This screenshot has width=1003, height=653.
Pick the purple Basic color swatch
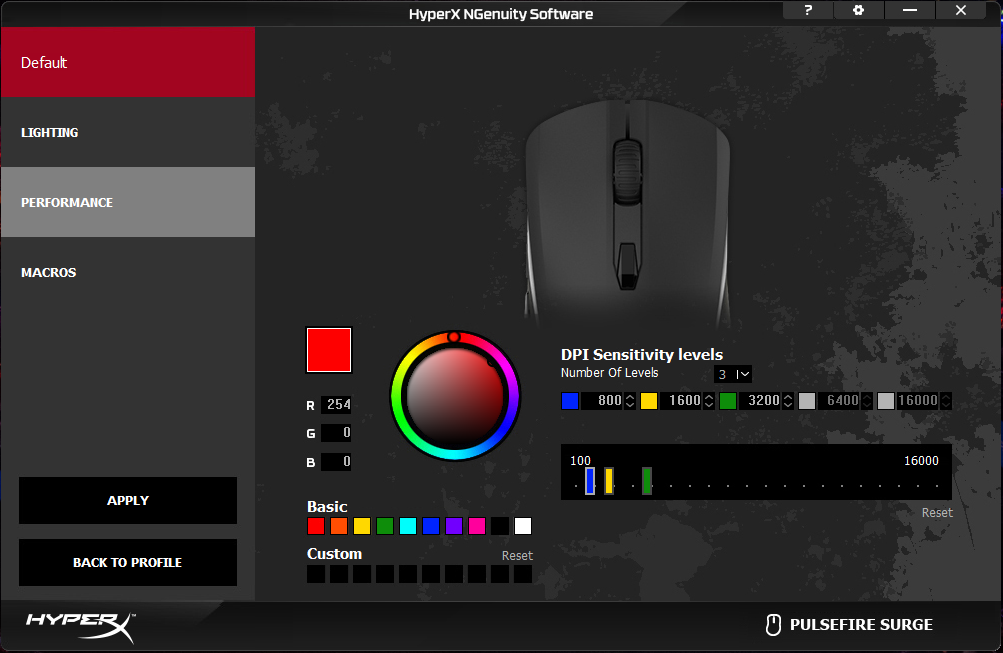(454, 526)
